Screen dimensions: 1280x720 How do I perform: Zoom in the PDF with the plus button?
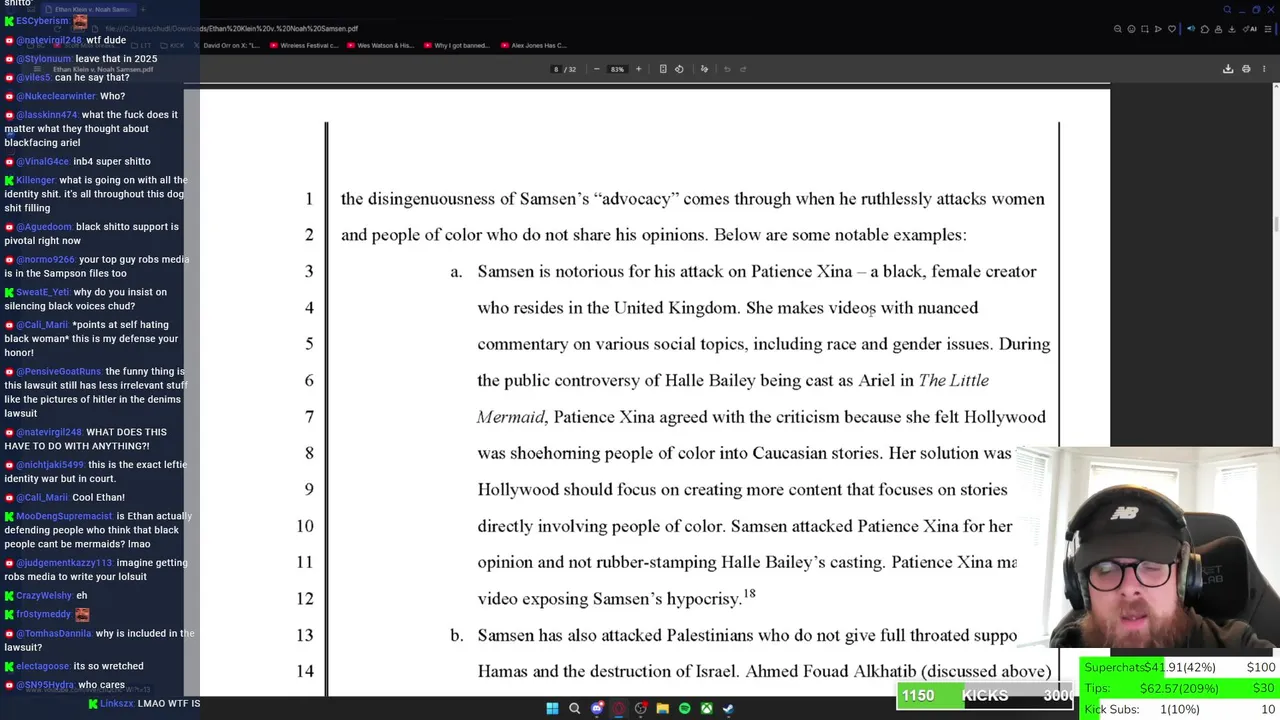[638, 69]
